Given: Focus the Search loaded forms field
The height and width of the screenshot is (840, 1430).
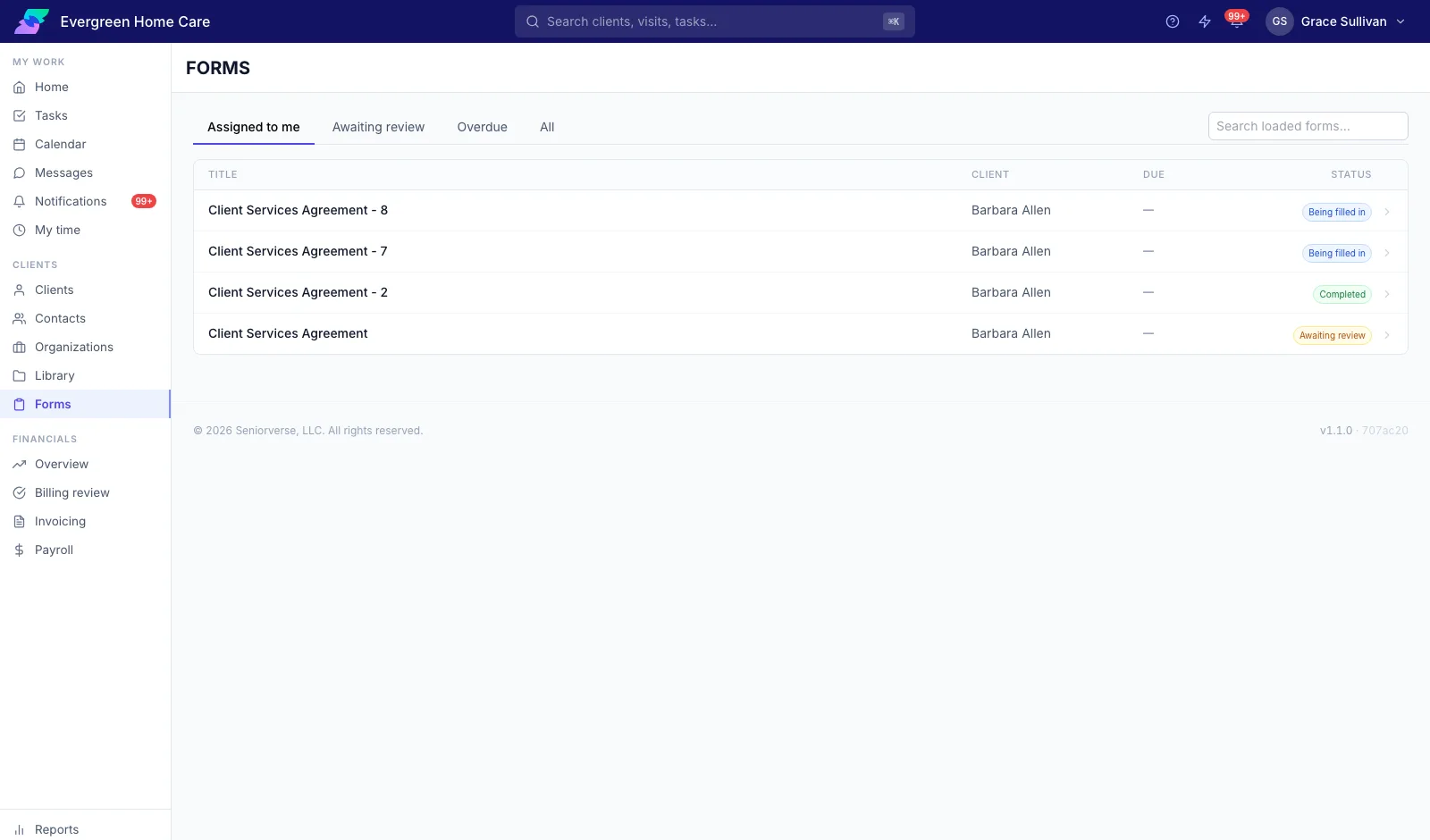Looking at the screenshot, I should (1308, 126).
